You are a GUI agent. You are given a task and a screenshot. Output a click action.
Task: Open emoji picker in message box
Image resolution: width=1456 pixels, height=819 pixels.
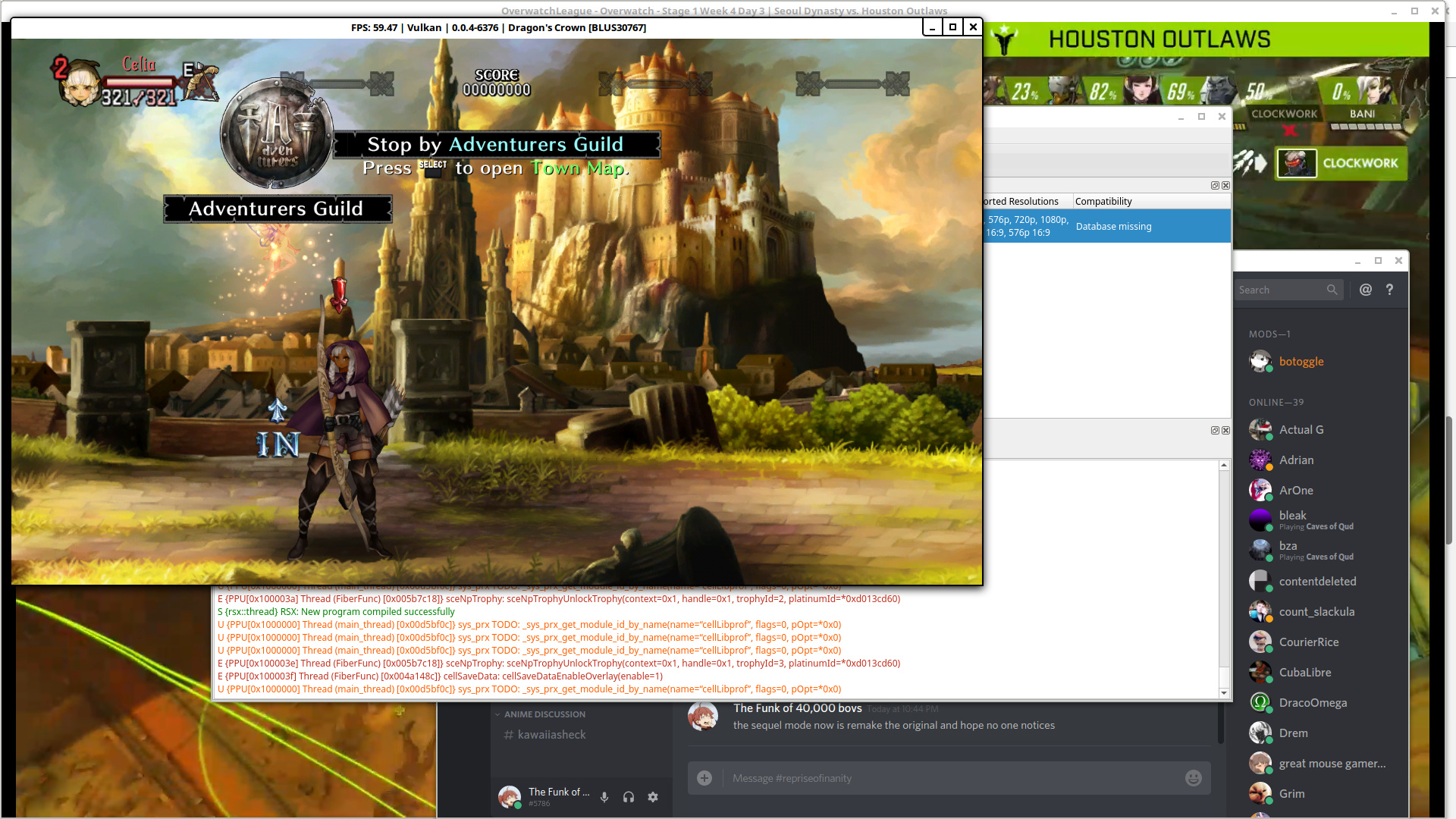pos(1193,778)
